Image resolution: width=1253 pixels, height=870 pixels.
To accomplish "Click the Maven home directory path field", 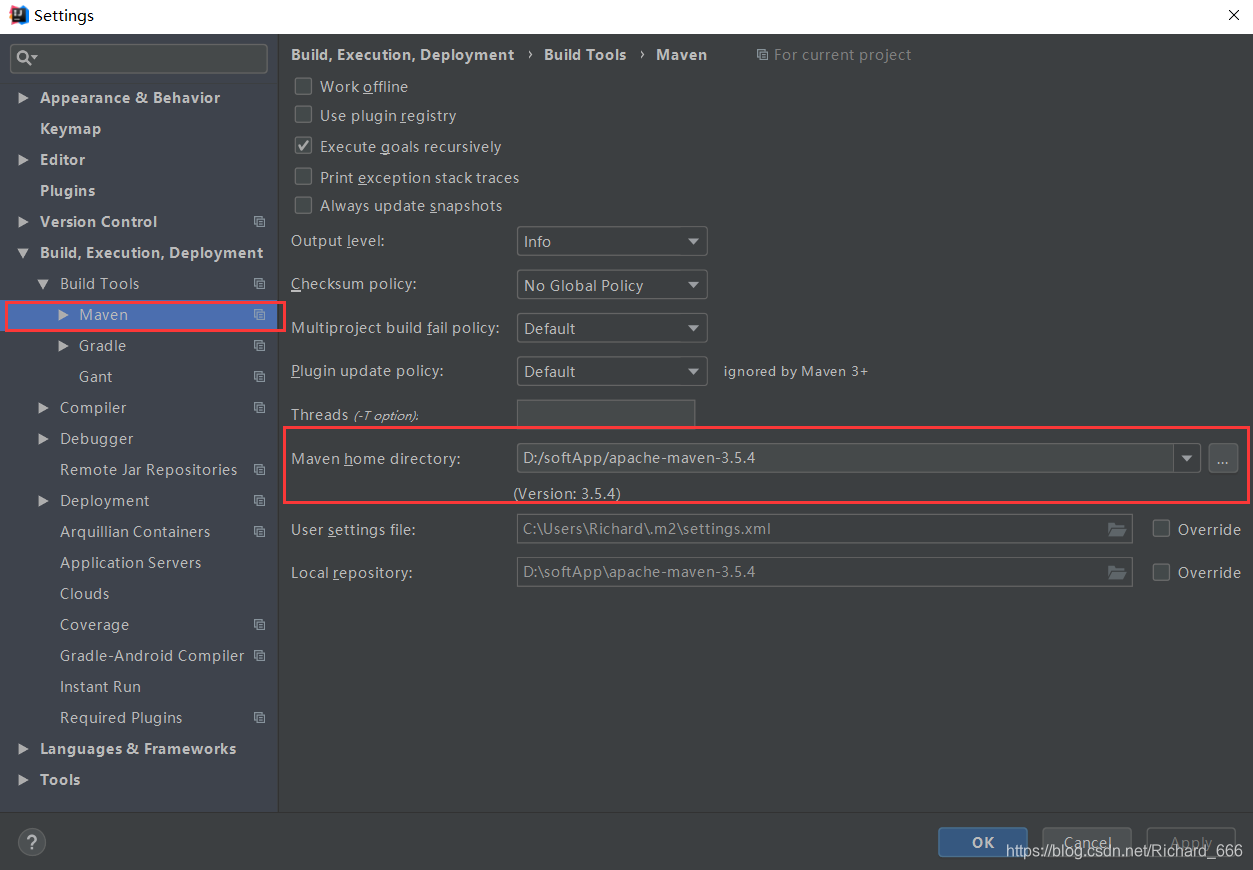I will coord(846,458).
